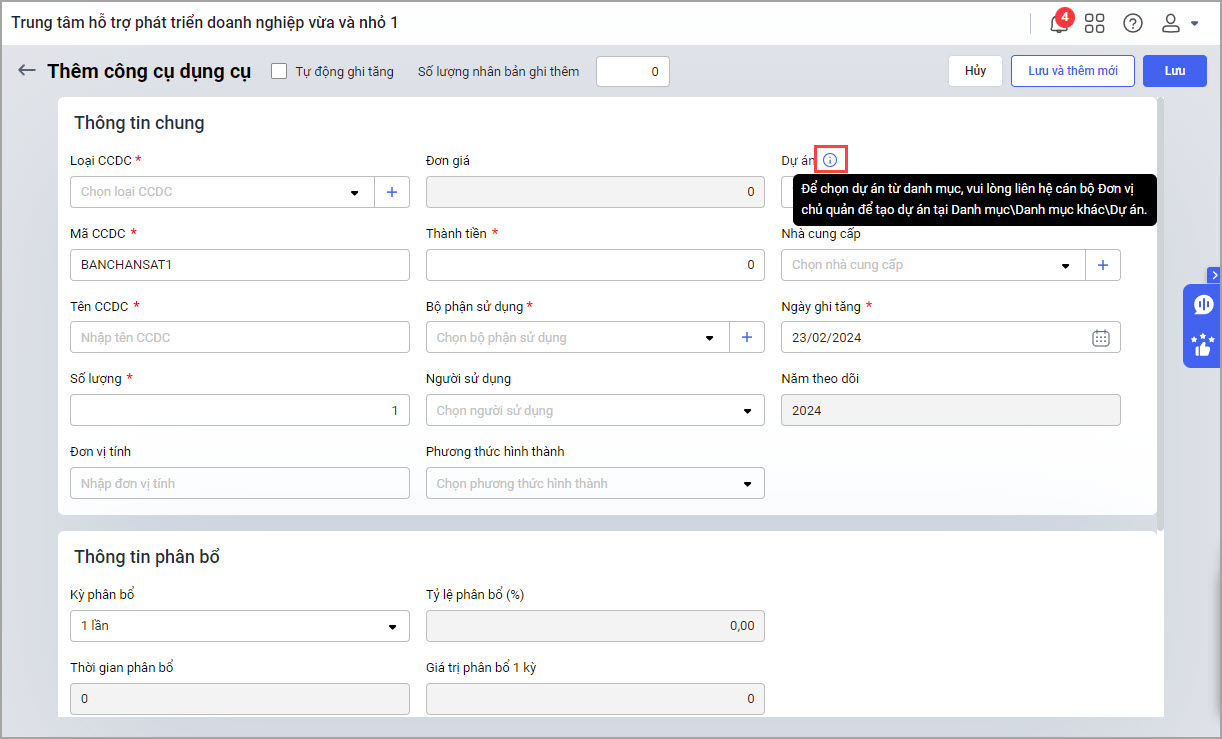1222x739 pixels.
Task: Click the Tỷ lệ phân bổ (%) field
Action: point(595,626)
